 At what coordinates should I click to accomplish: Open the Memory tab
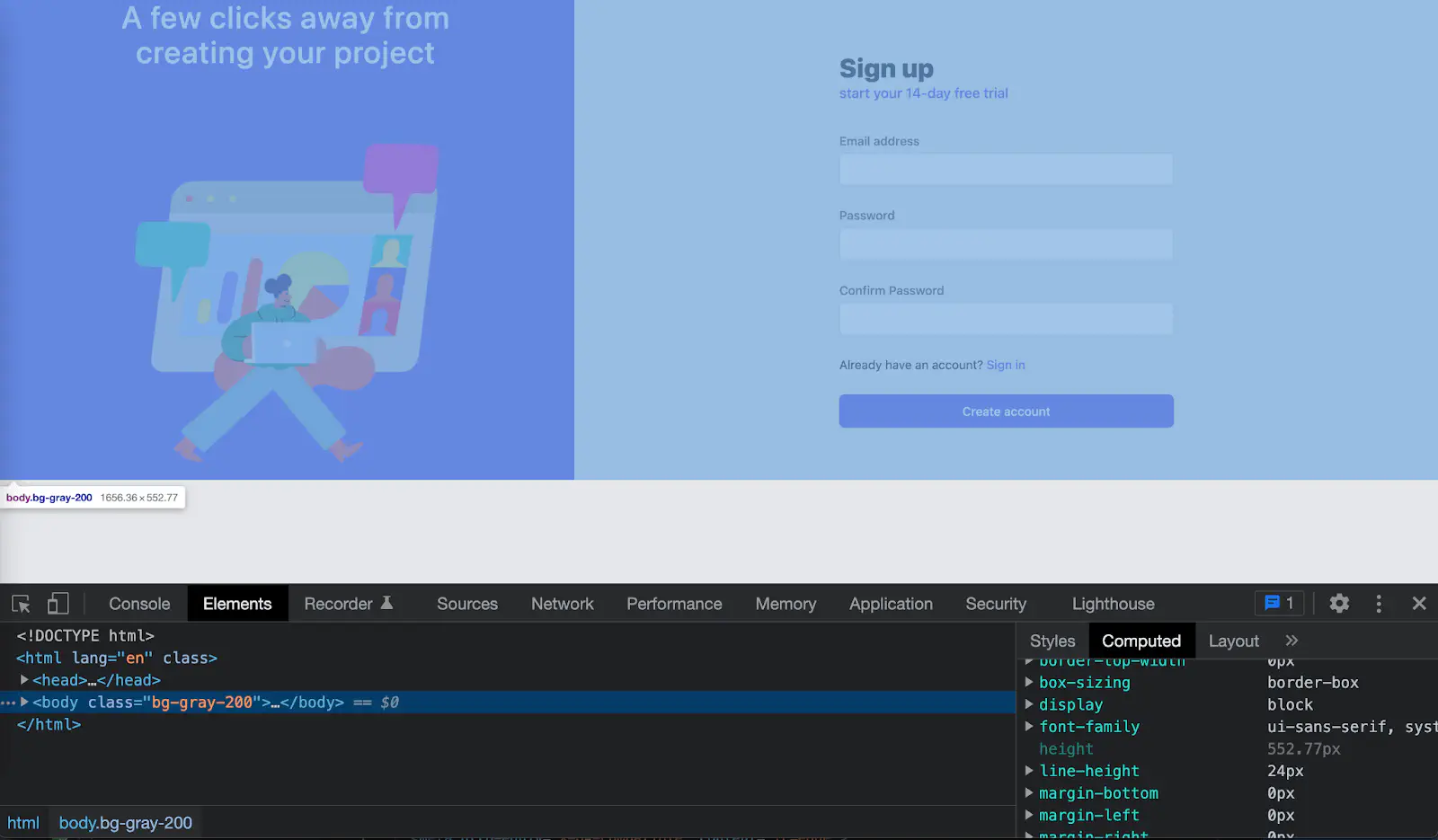(x=786, y=604)
